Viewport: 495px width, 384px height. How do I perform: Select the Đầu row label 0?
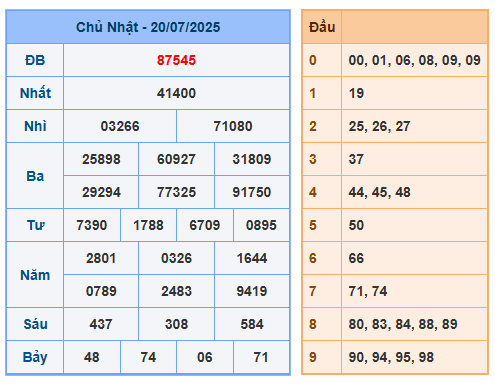313,60
